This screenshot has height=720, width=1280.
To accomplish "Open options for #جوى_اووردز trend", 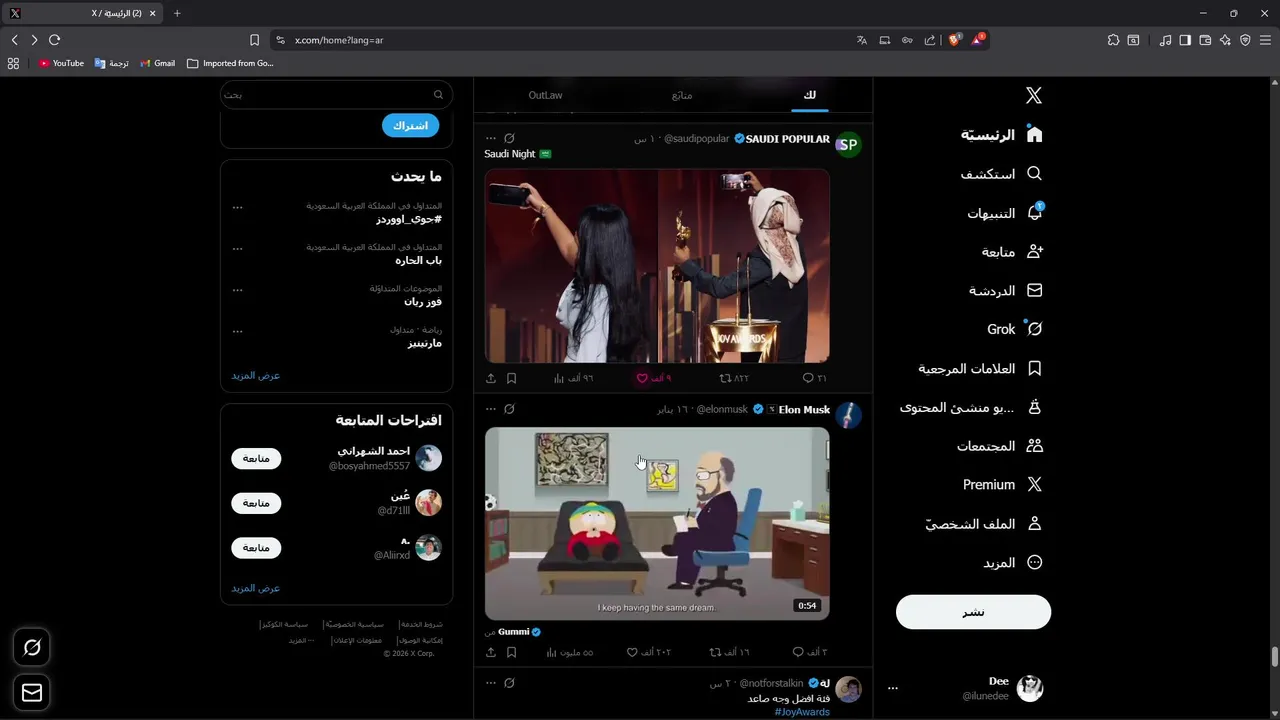I will [237, 207].
